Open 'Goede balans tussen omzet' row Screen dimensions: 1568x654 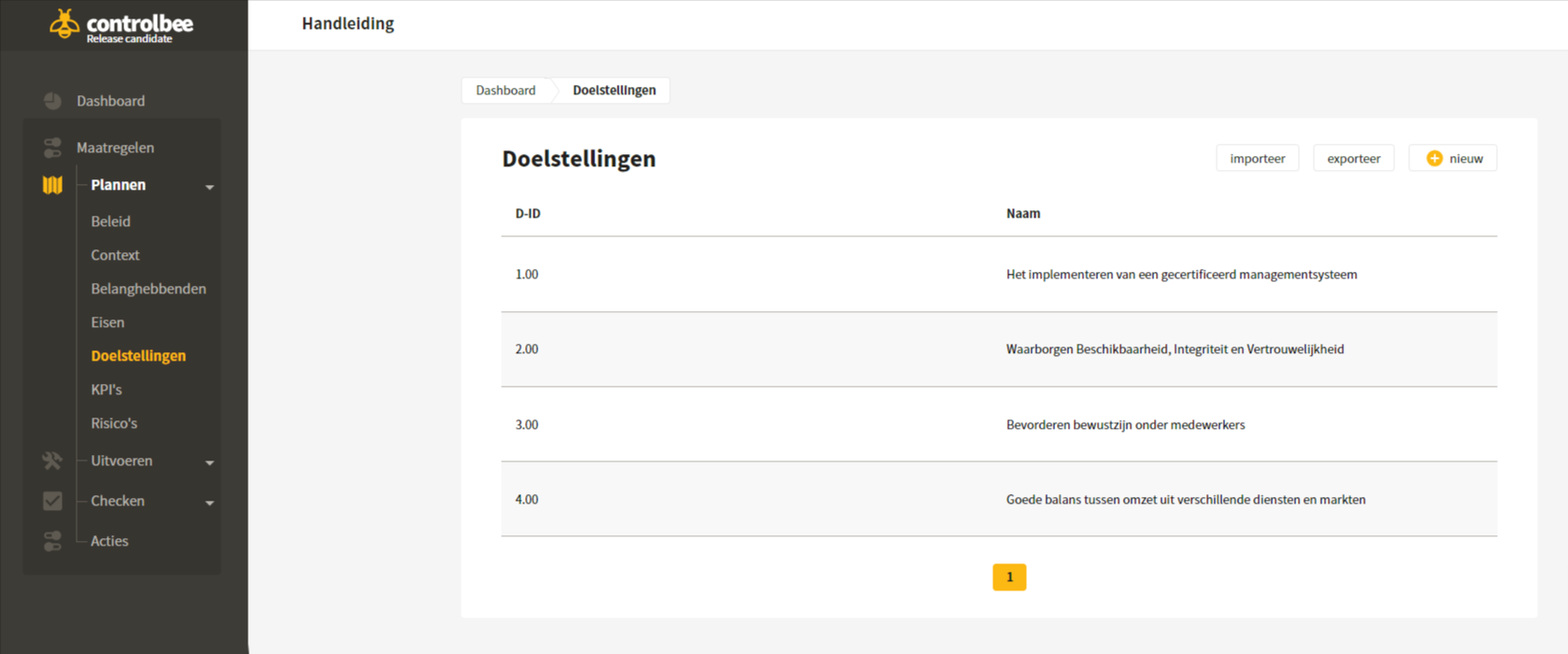pyautogui.click(x=999, y=499)
